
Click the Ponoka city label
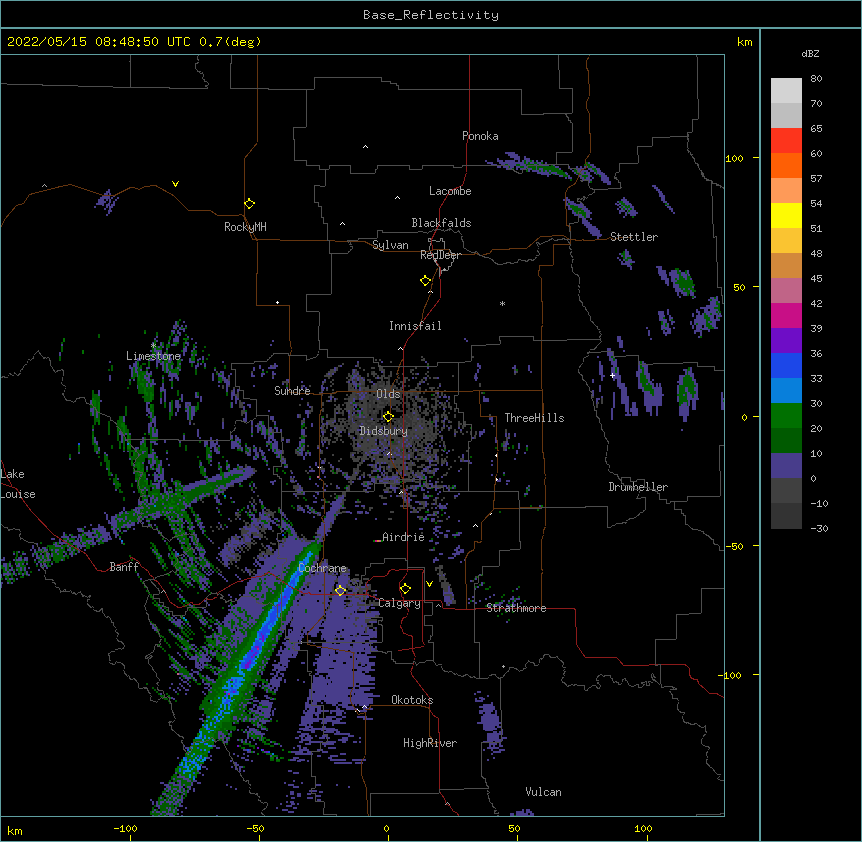480,136
